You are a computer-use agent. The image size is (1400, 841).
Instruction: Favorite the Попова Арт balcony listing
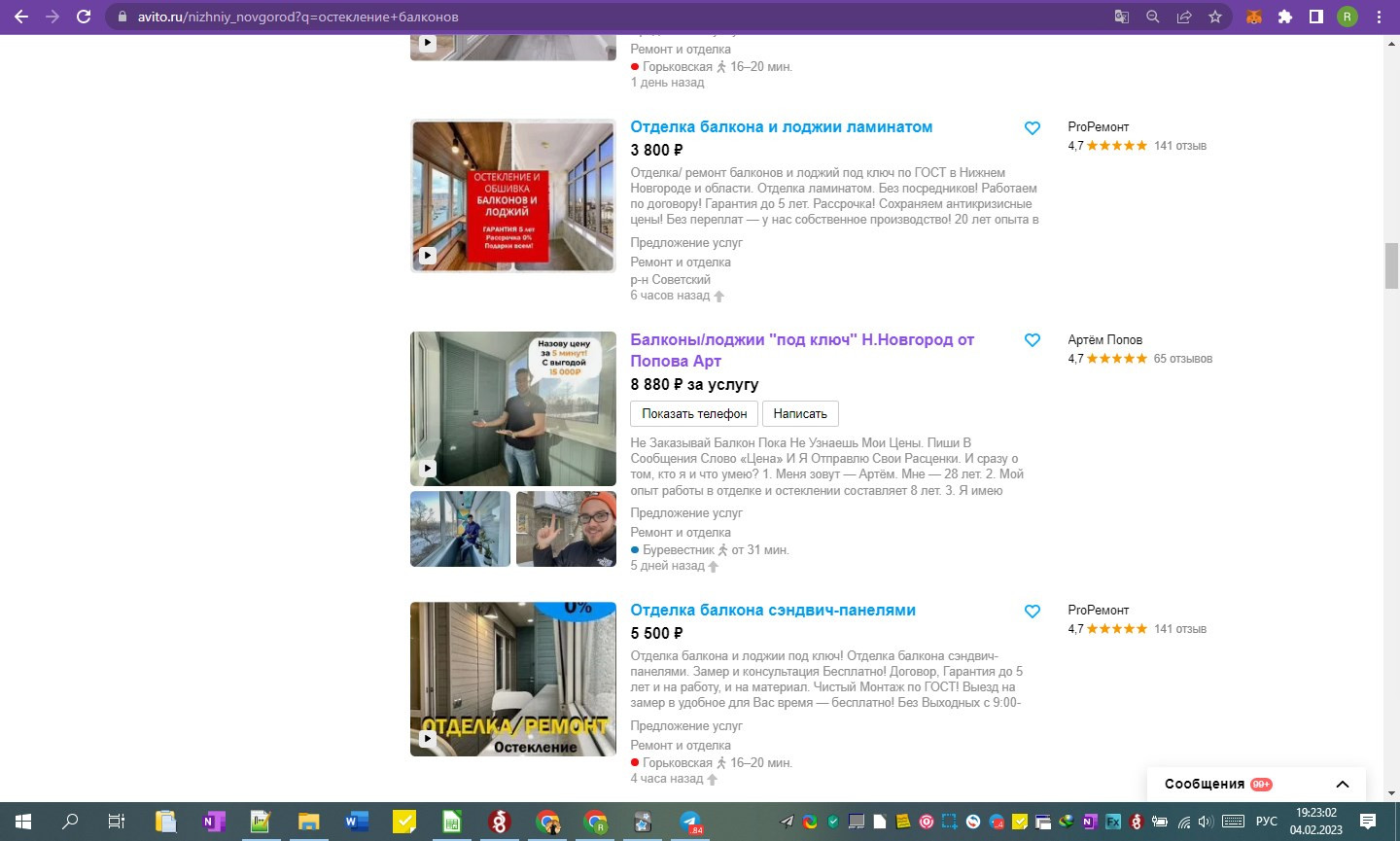click(x=1032, y=340)
